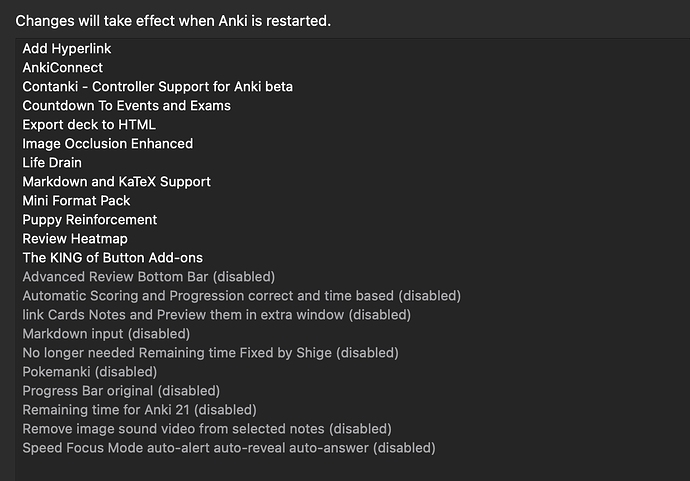This screenshot has width=690, height=481.
Task: Choose the Mini Format Pack add-on
Action: (x=76, y=201)
